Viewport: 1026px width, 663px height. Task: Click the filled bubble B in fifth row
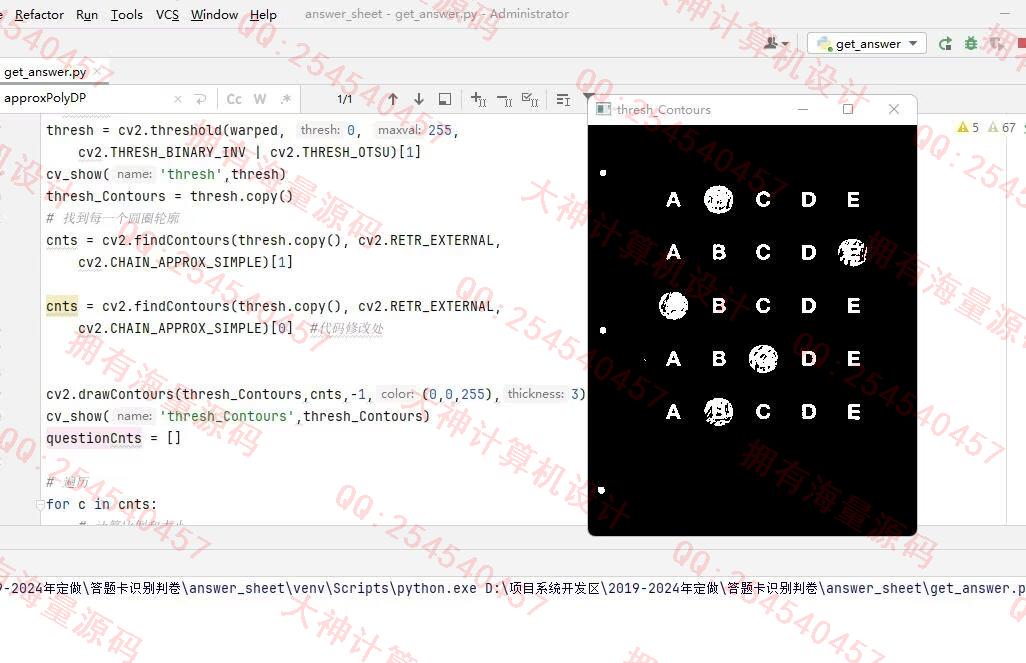click(718, 412)
